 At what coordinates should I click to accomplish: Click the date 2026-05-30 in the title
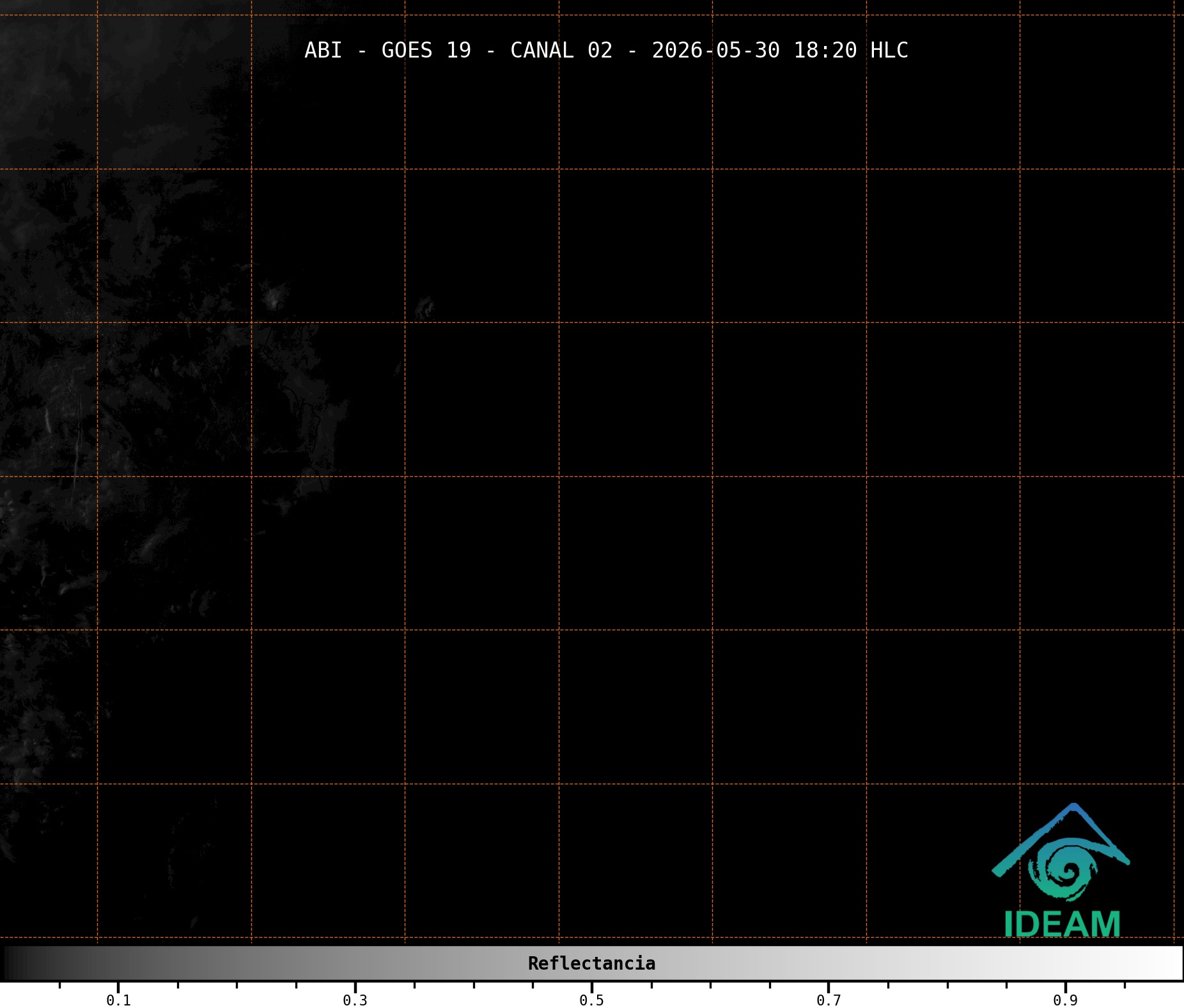click(715, 50)
